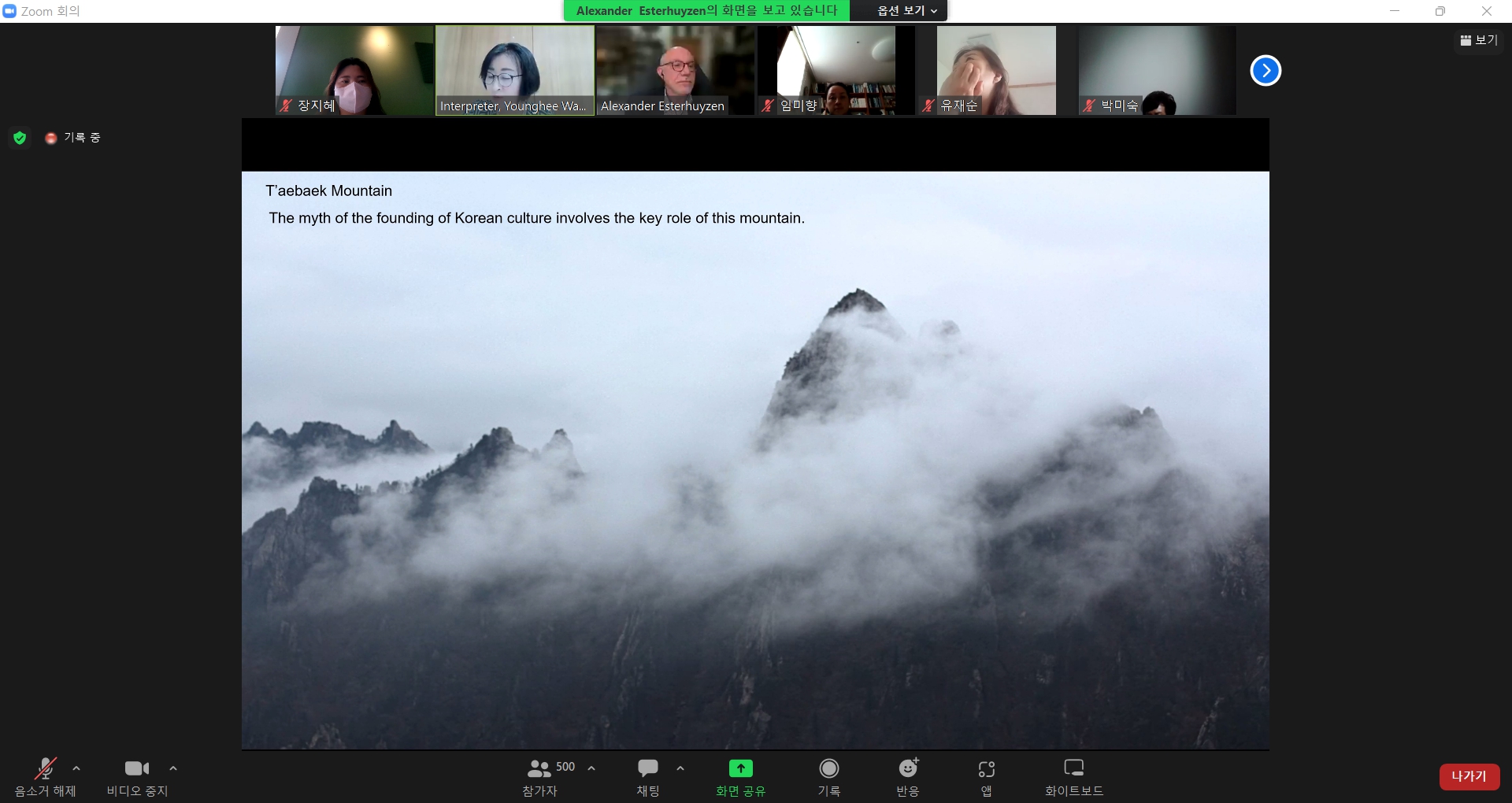
Task: Expand video options arrow beside 비디오 중지
Action: pyautogui.click(x=173, y=768)
